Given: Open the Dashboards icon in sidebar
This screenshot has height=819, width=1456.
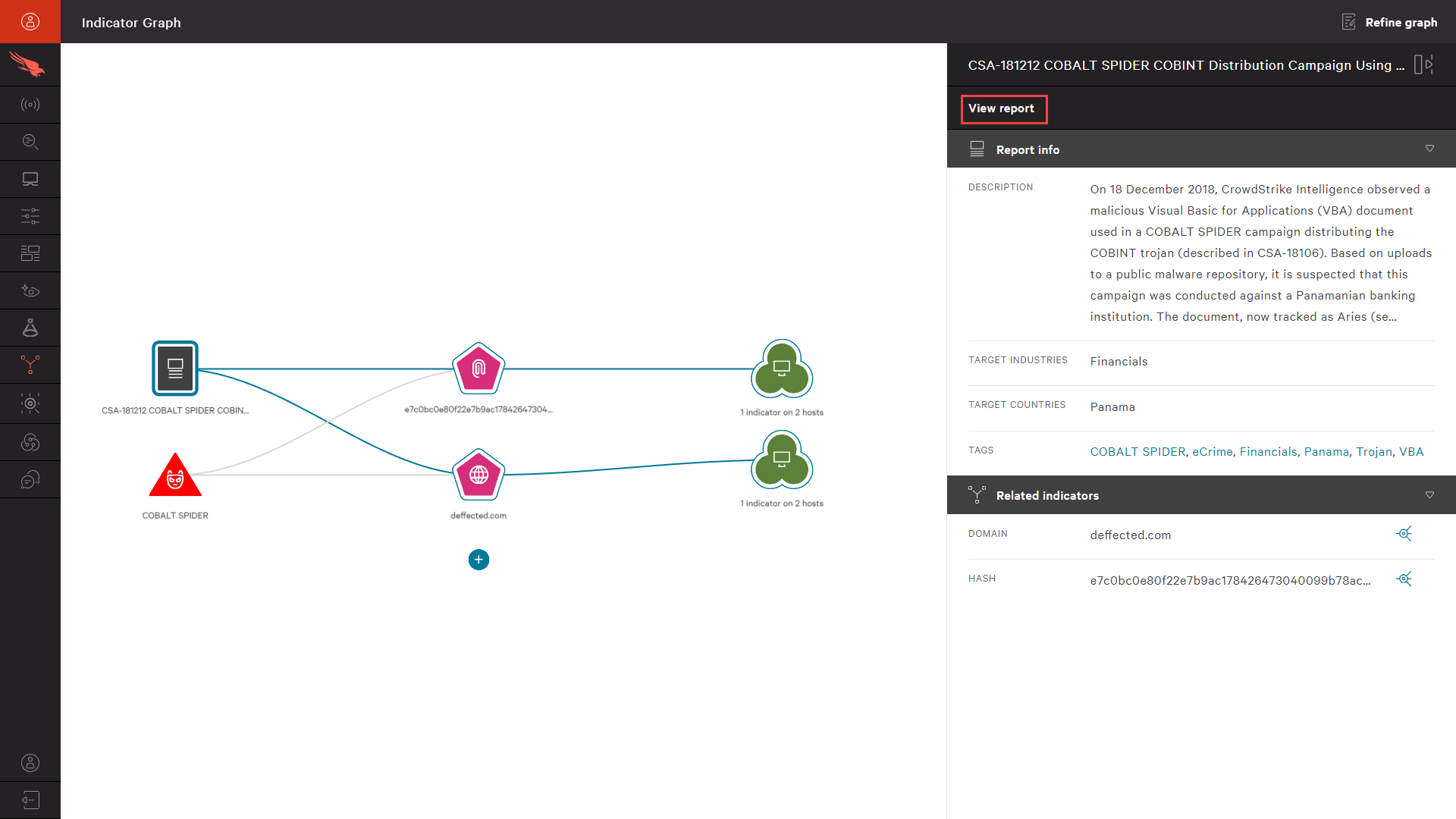Looking at the screenshot, I should click(x=30, y=253).
